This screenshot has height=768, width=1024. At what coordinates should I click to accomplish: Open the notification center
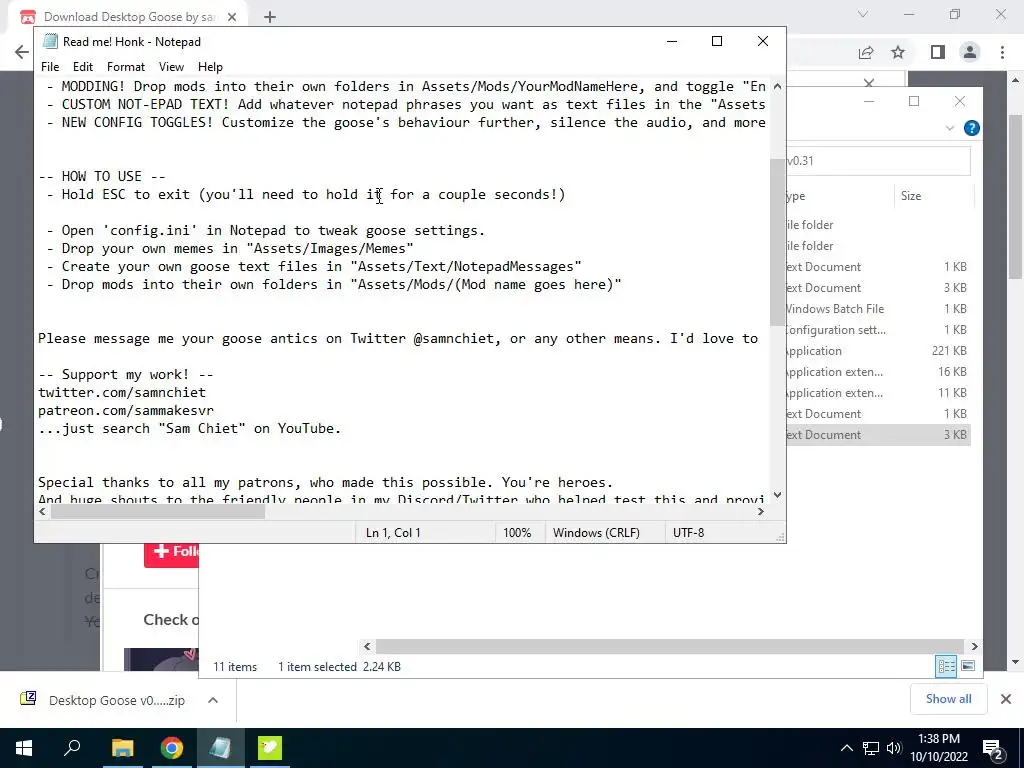[x=993, y=748]
